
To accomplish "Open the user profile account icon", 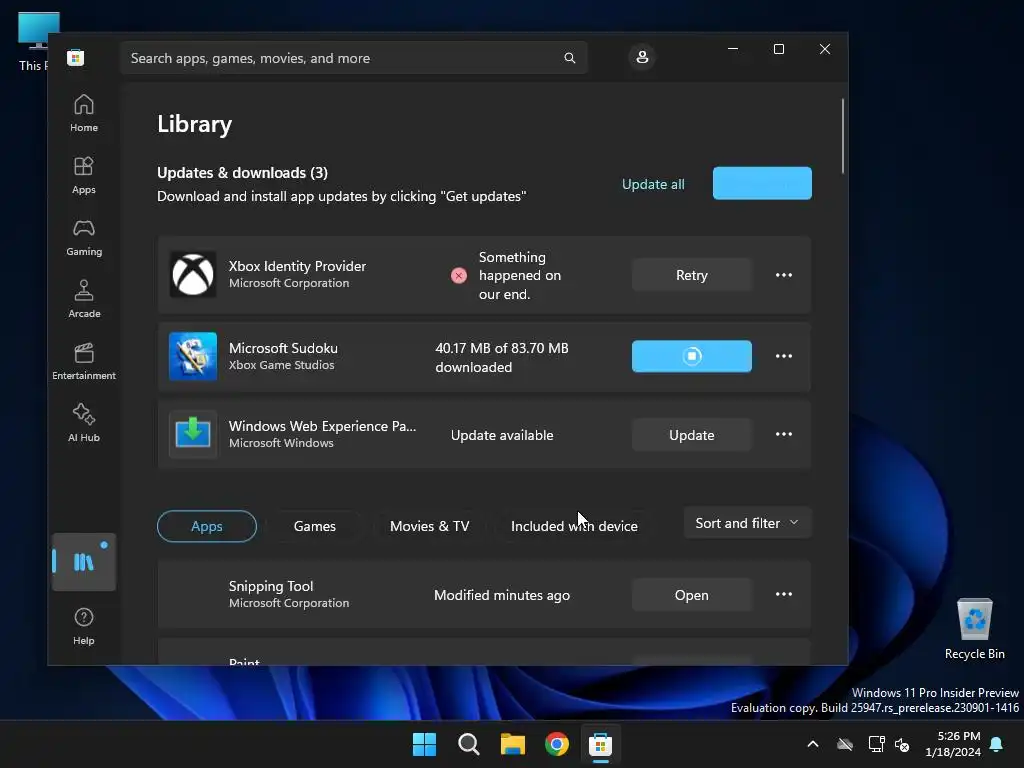I will (x=642, y=57).
